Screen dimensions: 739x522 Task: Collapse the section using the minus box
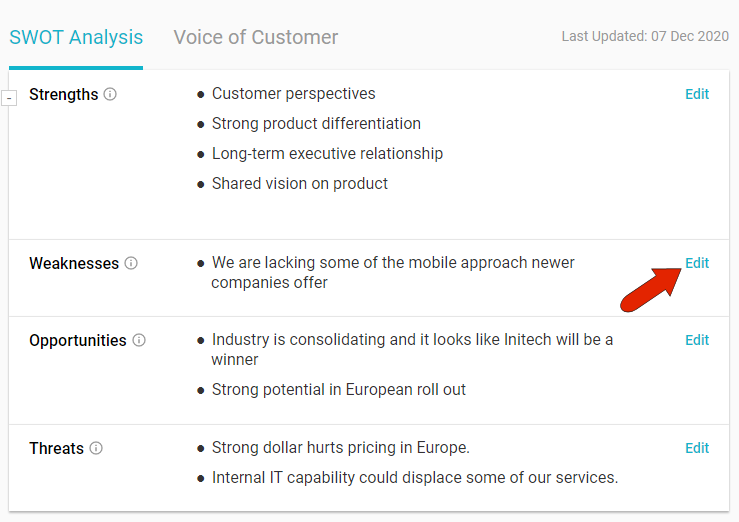click(x=10, y=98)
